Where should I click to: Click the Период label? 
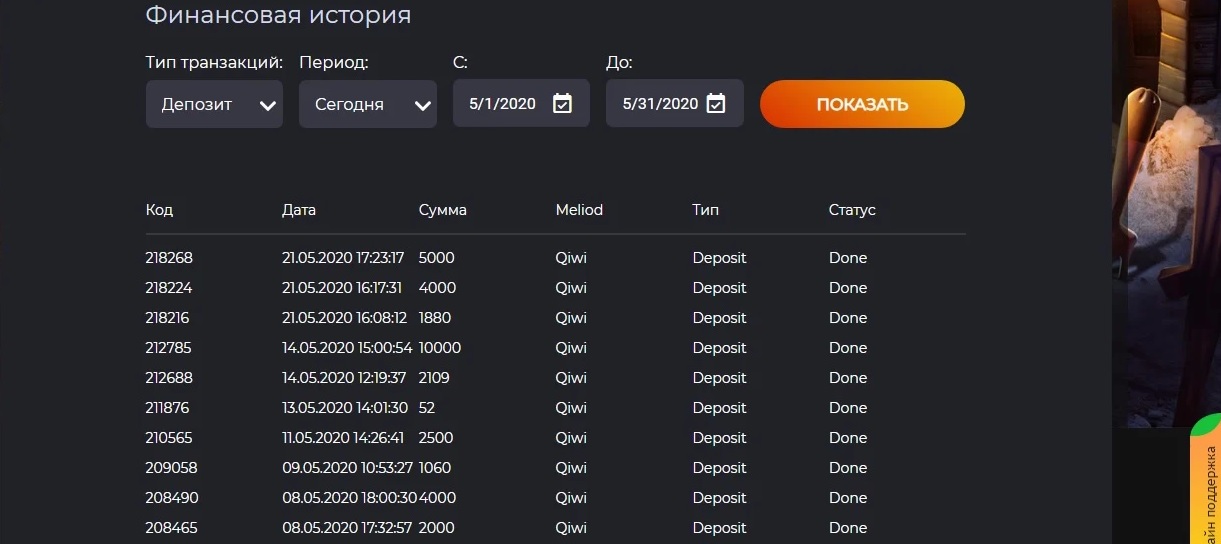click(334, 62)
